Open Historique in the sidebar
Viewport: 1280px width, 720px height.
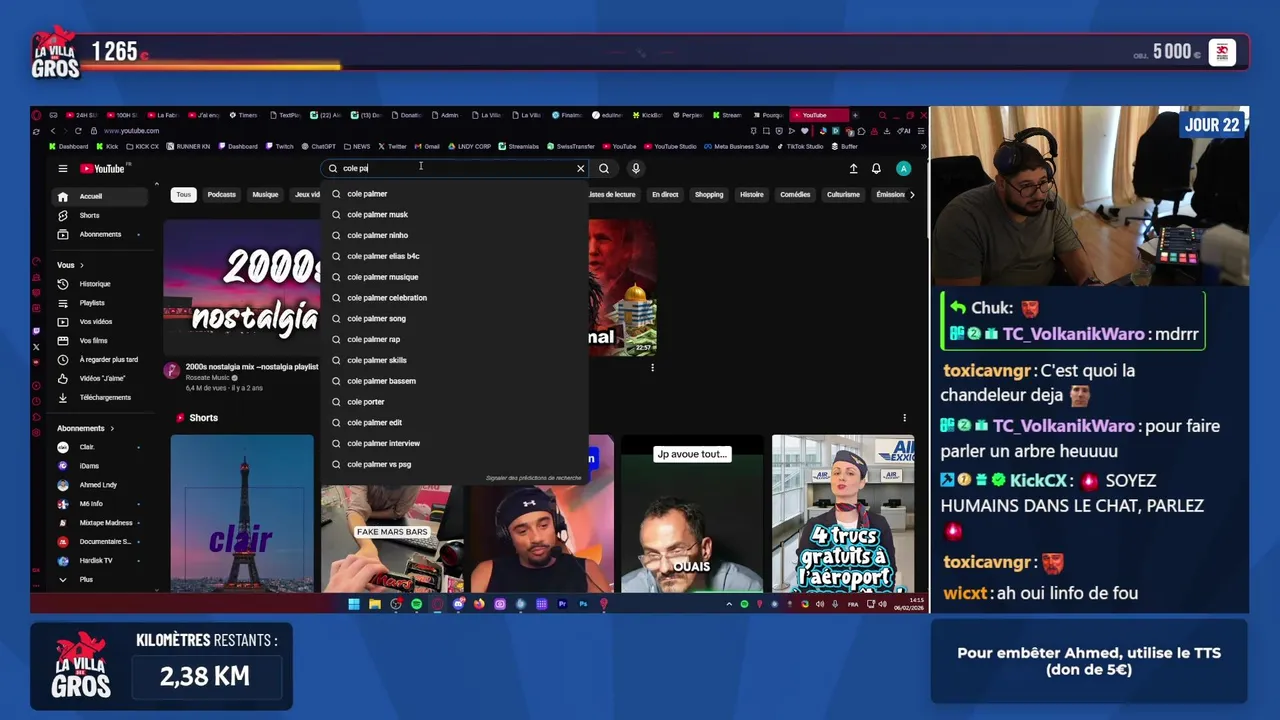100,284
